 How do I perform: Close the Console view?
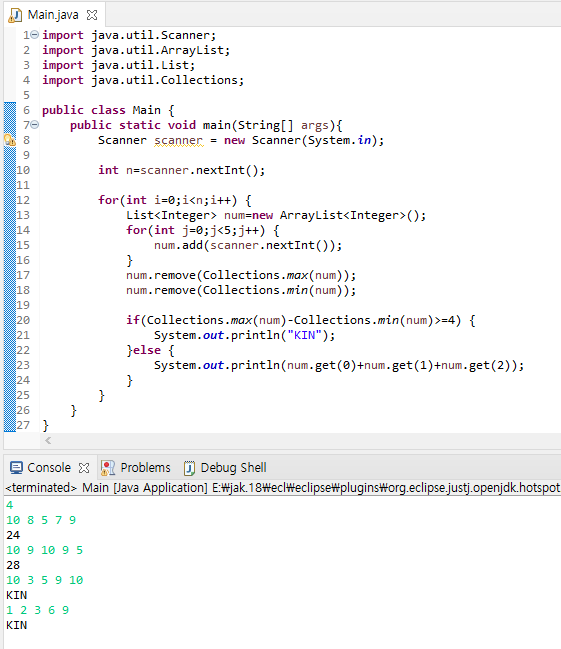click(x=84, y=468)
